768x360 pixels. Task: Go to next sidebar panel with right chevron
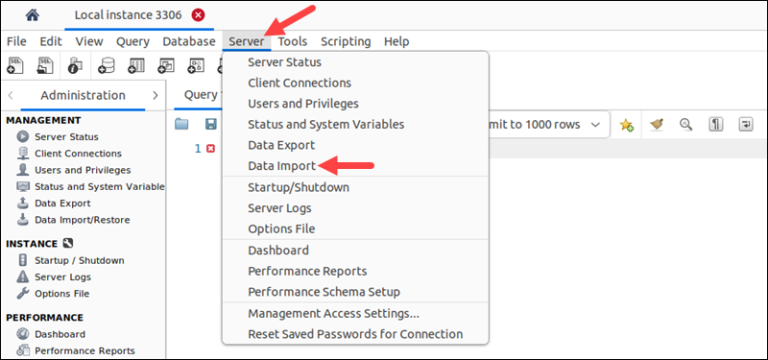[x=156, y=96]
